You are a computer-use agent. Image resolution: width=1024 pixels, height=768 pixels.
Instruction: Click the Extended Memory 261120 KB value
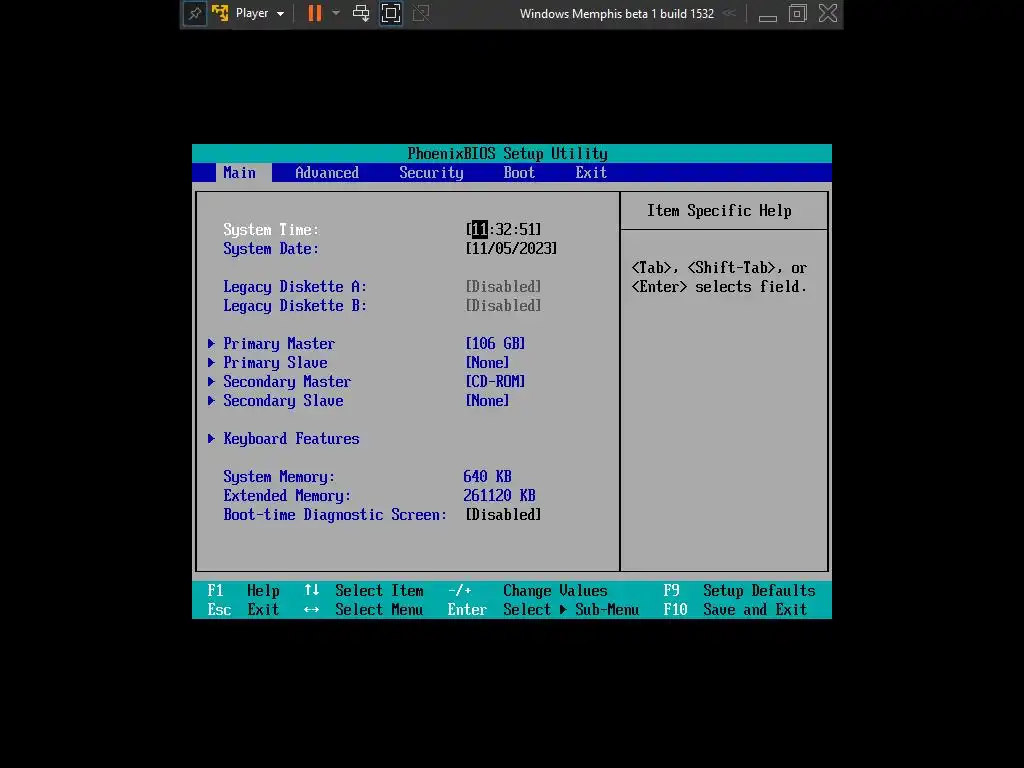pyautogui.click(x=499, y=496)
